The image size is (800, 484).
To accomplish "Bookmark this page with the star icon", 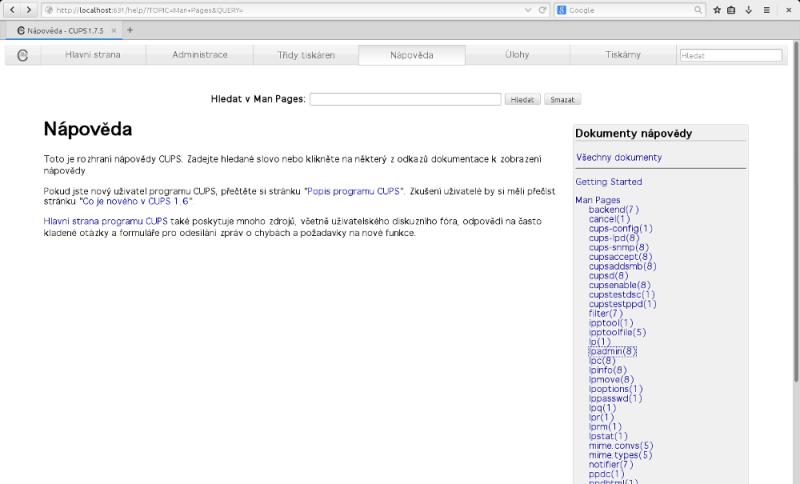I will (717, 10).
